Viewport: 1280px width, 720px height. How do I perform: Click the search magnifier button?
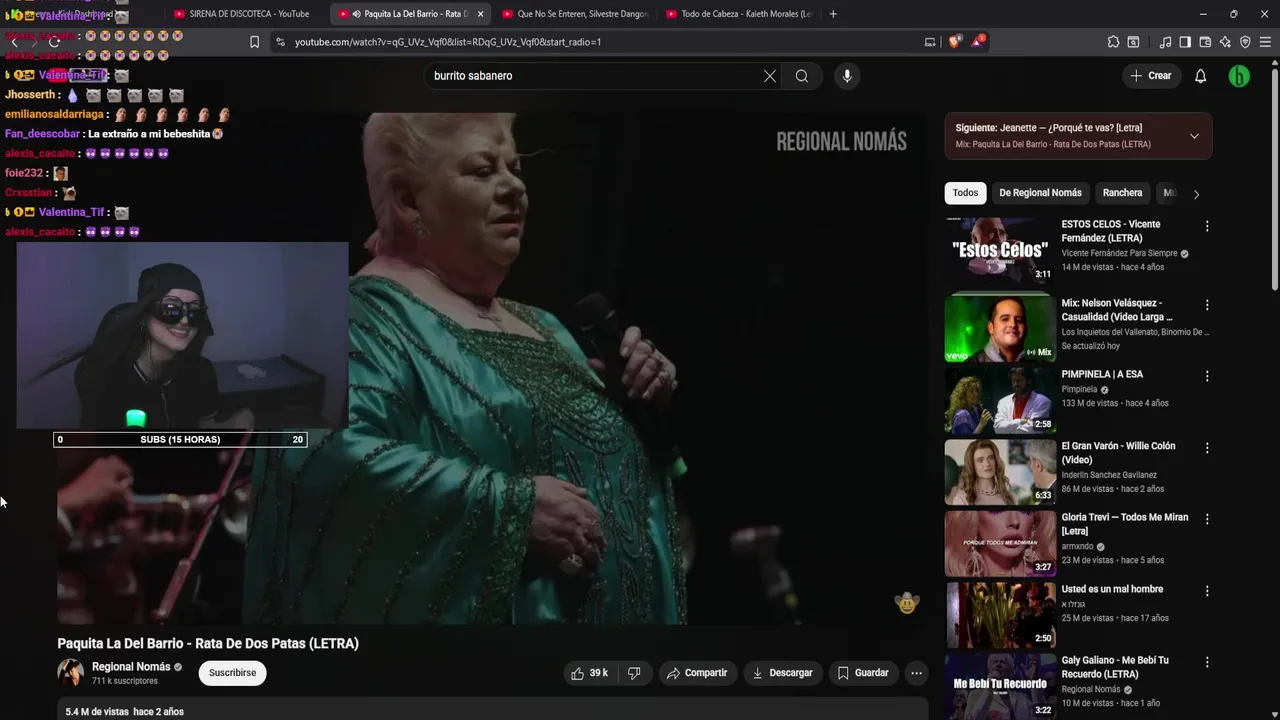[802, 76]
